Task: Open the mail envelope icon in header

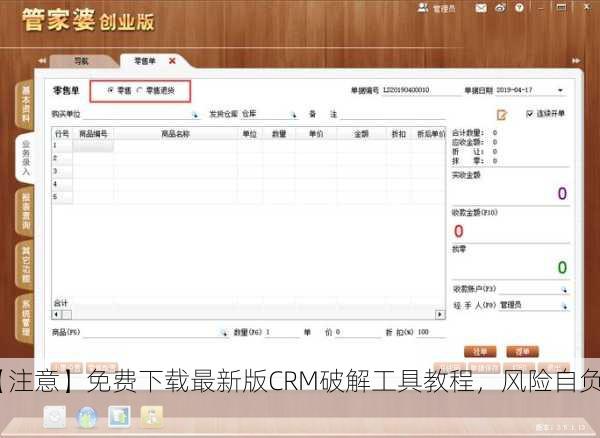Action: 481,8
